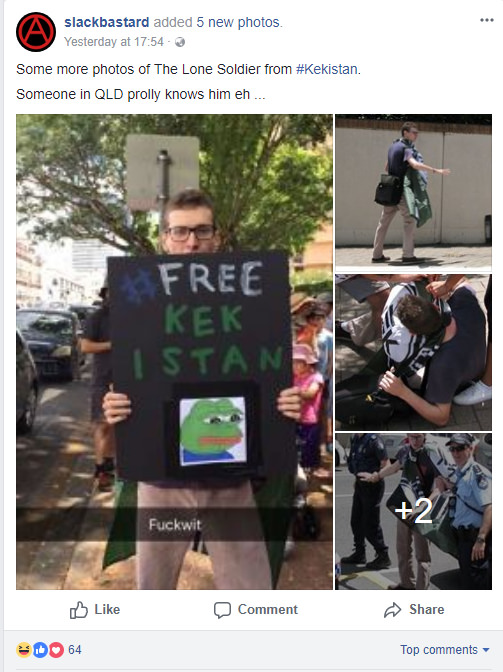The image size is (503, 672).
Task: Click the red heart Love reaction icon
Action: (56, 650)
